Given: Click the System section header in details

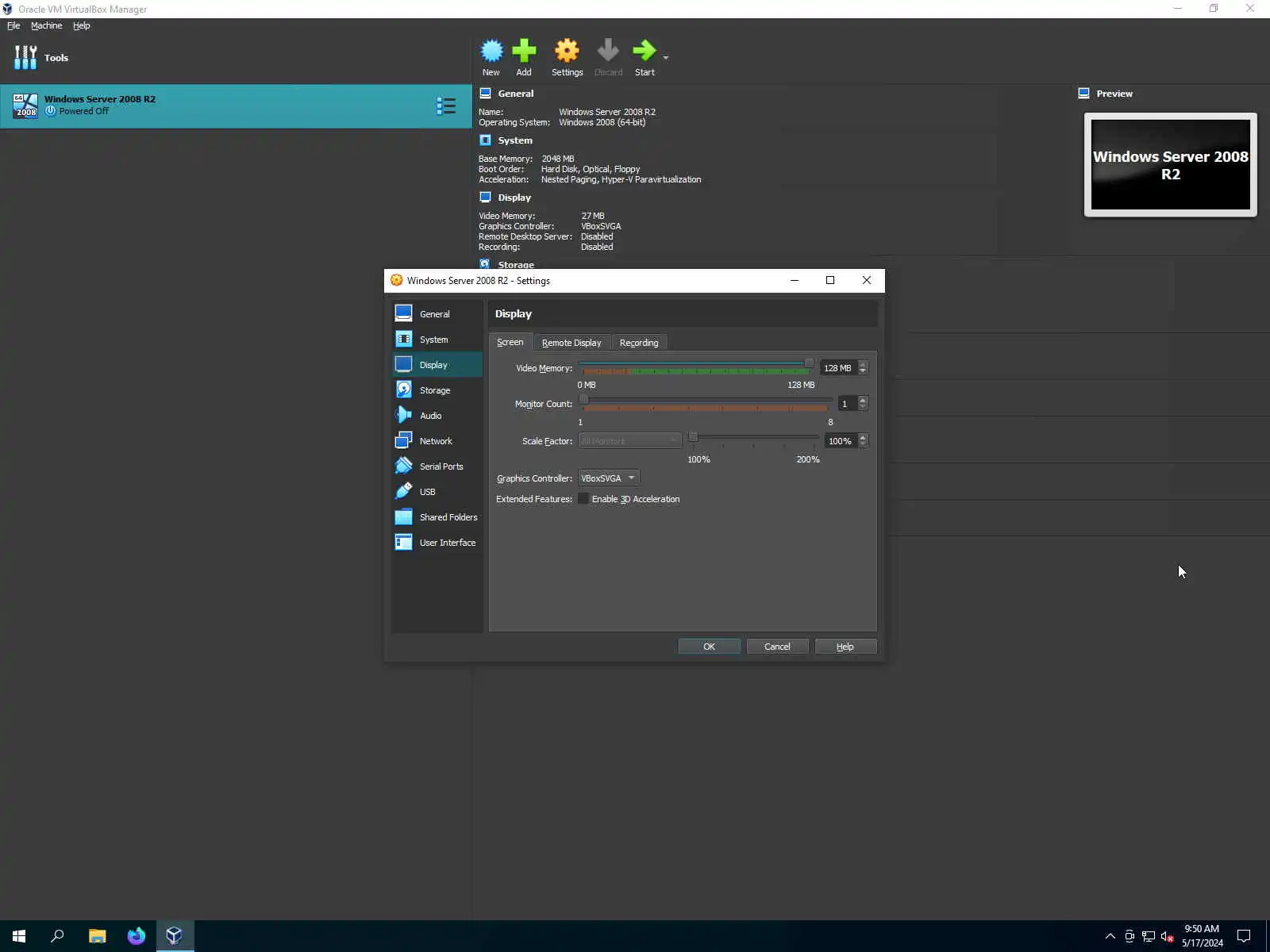Looking at the screenshot, I should click(515, 140).
